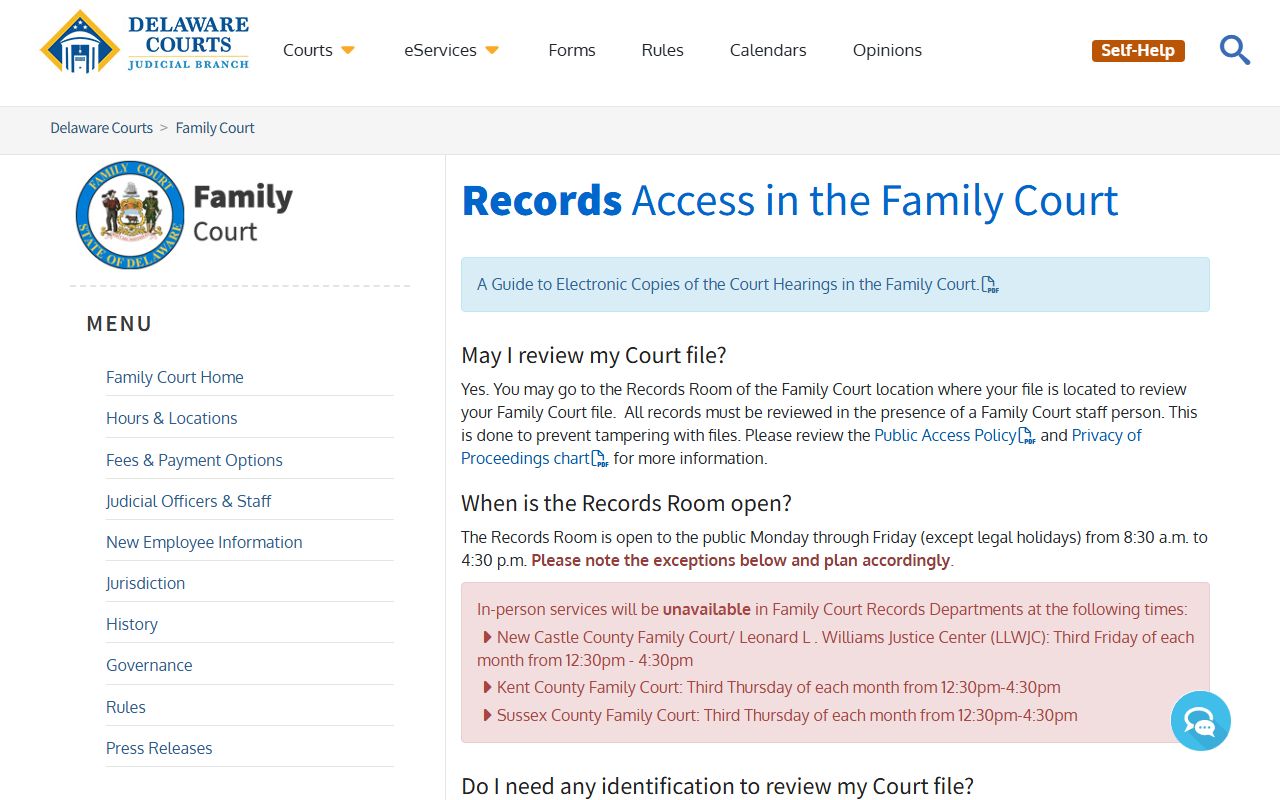Image resolution: width=1280 pixels, height=800 pixels.
Task: Expand the Courts dropdown menu
Action: (x=319, y=50)
